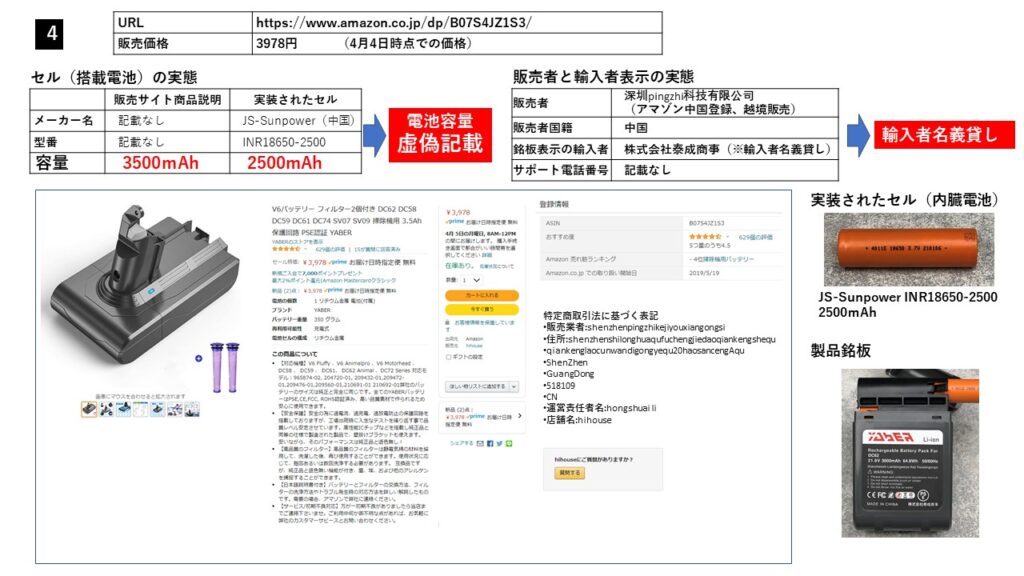Open the quantity dropdown selector

[x=470, y=281]
